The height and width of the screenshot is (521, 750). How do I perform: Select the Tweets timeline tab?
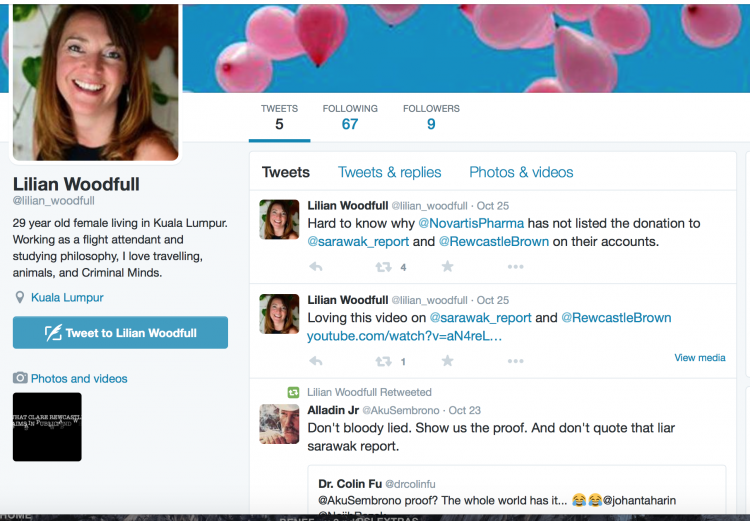coord(286,172)
